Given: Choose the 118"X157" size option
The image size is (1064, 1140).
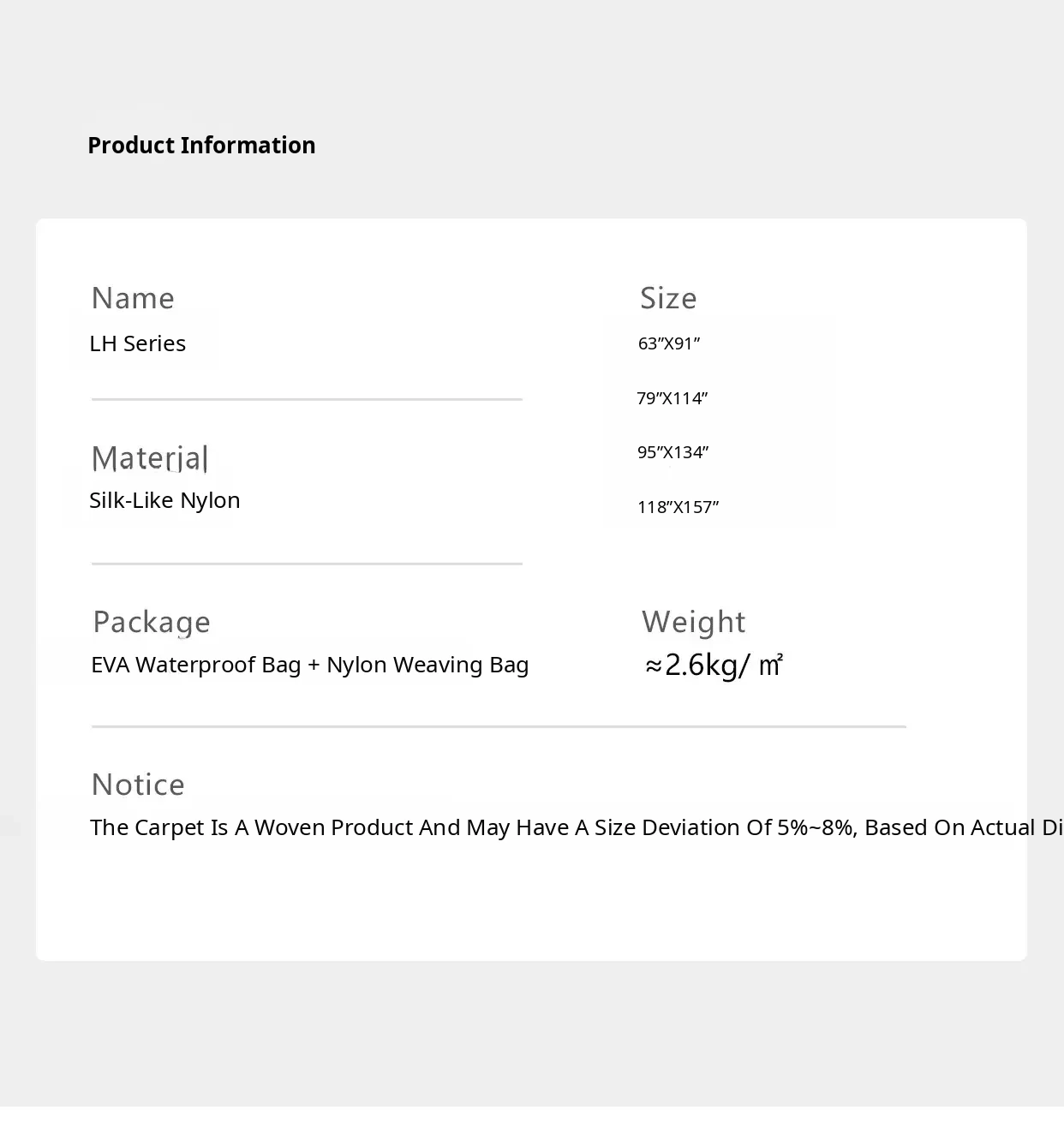Looking at the screenshot, I should 678,507.
